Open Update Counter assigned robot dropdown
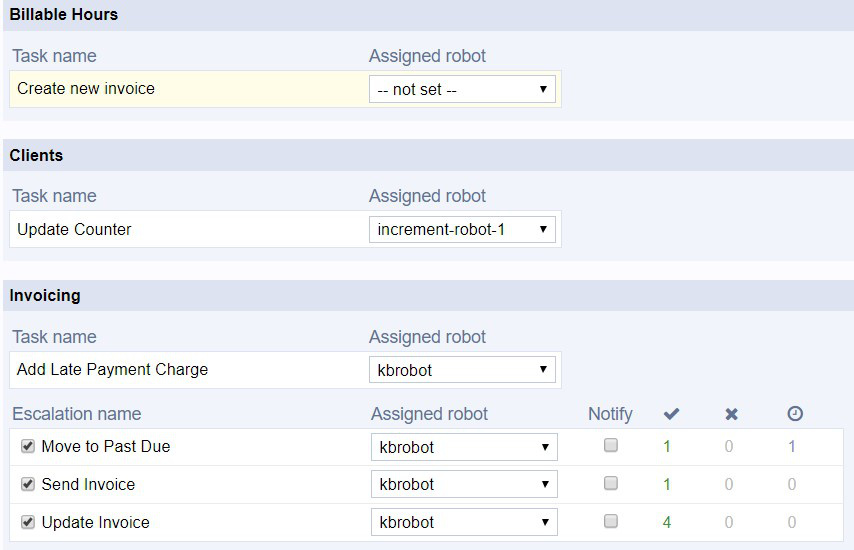 [462, 230]
